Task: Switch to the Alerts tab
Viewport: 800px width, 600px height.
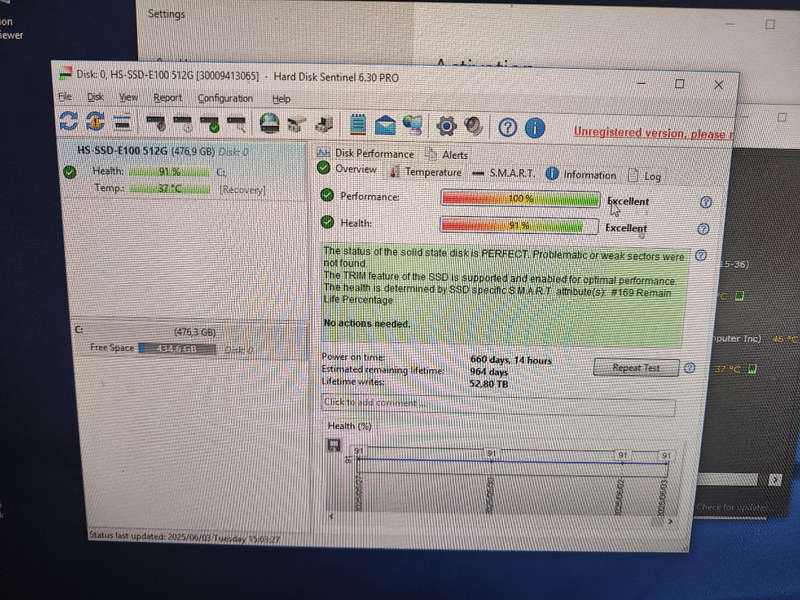Action: tap(447, 155)
